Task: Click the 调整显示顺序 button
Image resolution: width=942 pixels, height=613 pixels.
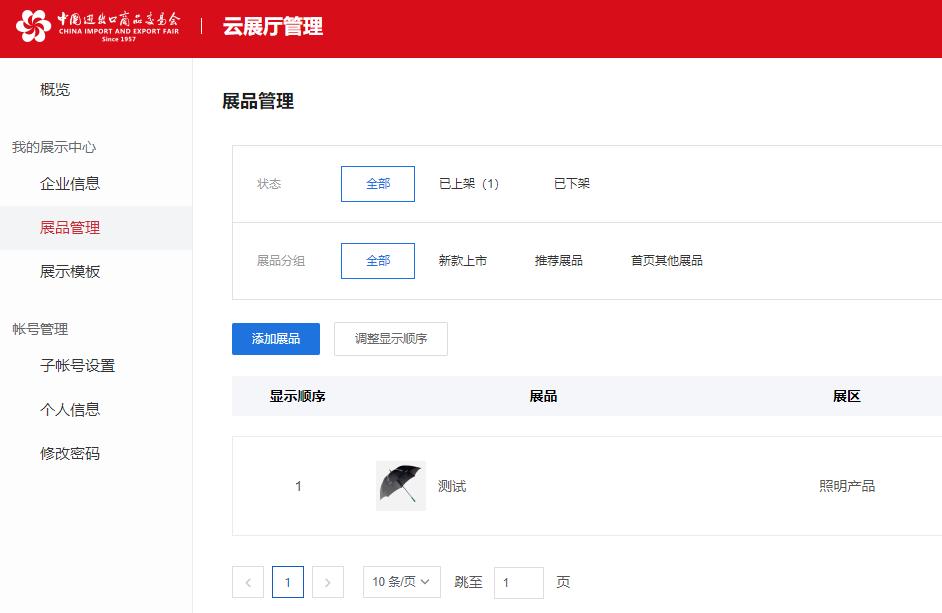Action: click(390, 339)
